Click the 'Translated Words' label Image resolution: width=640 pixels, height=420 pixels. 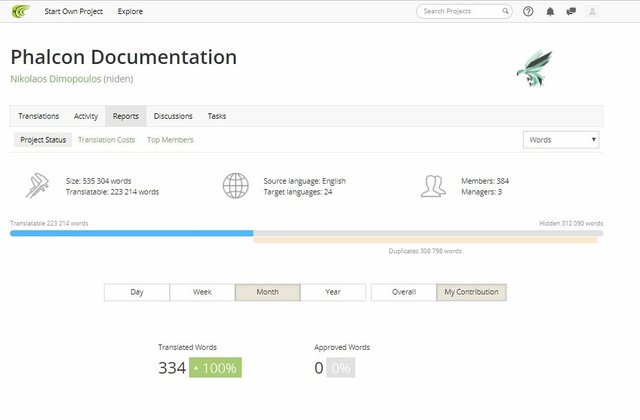click(187, 347)
